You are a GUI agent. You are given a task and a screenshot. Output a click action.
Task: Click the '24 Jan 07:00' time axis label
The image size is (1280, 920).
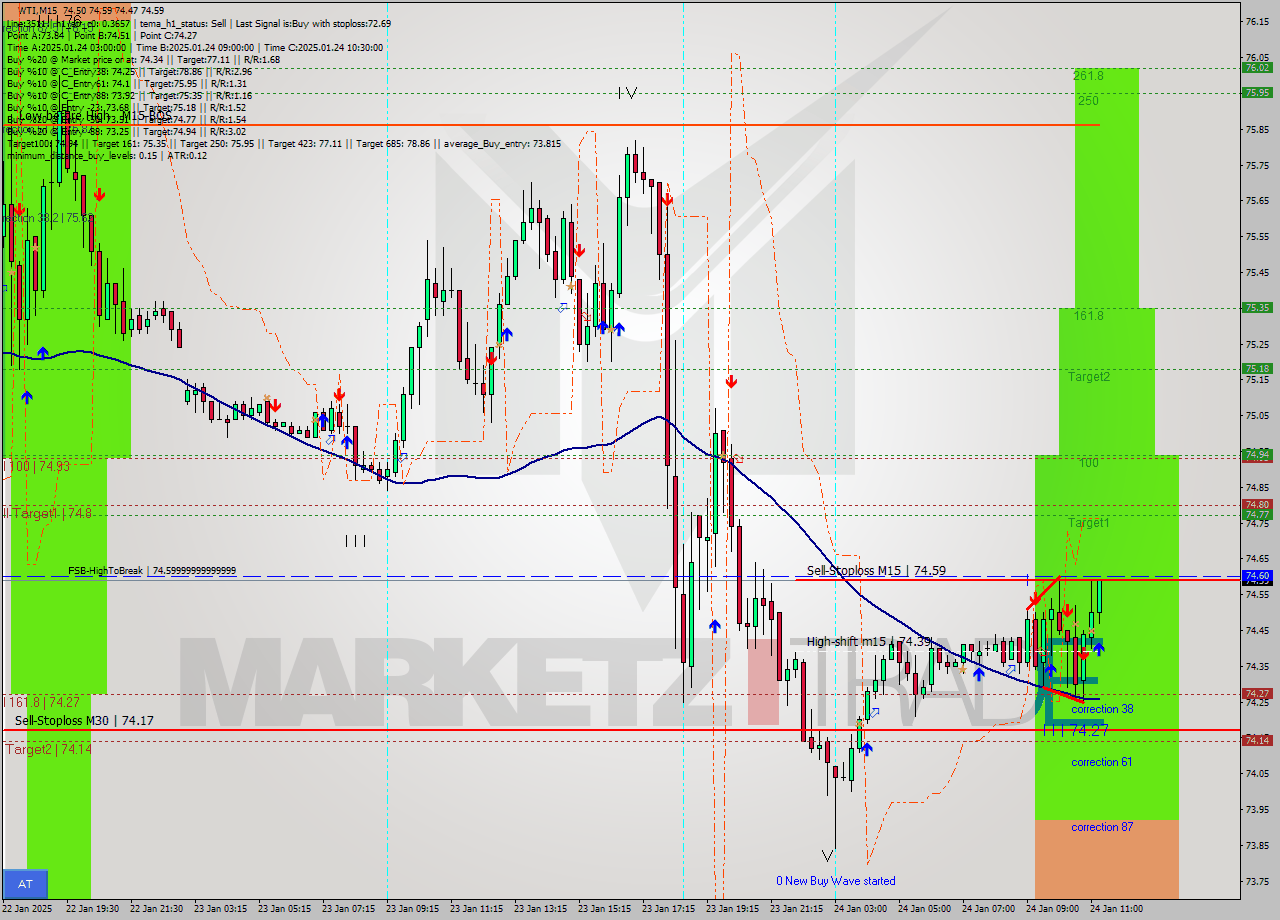tap(989, 909)
